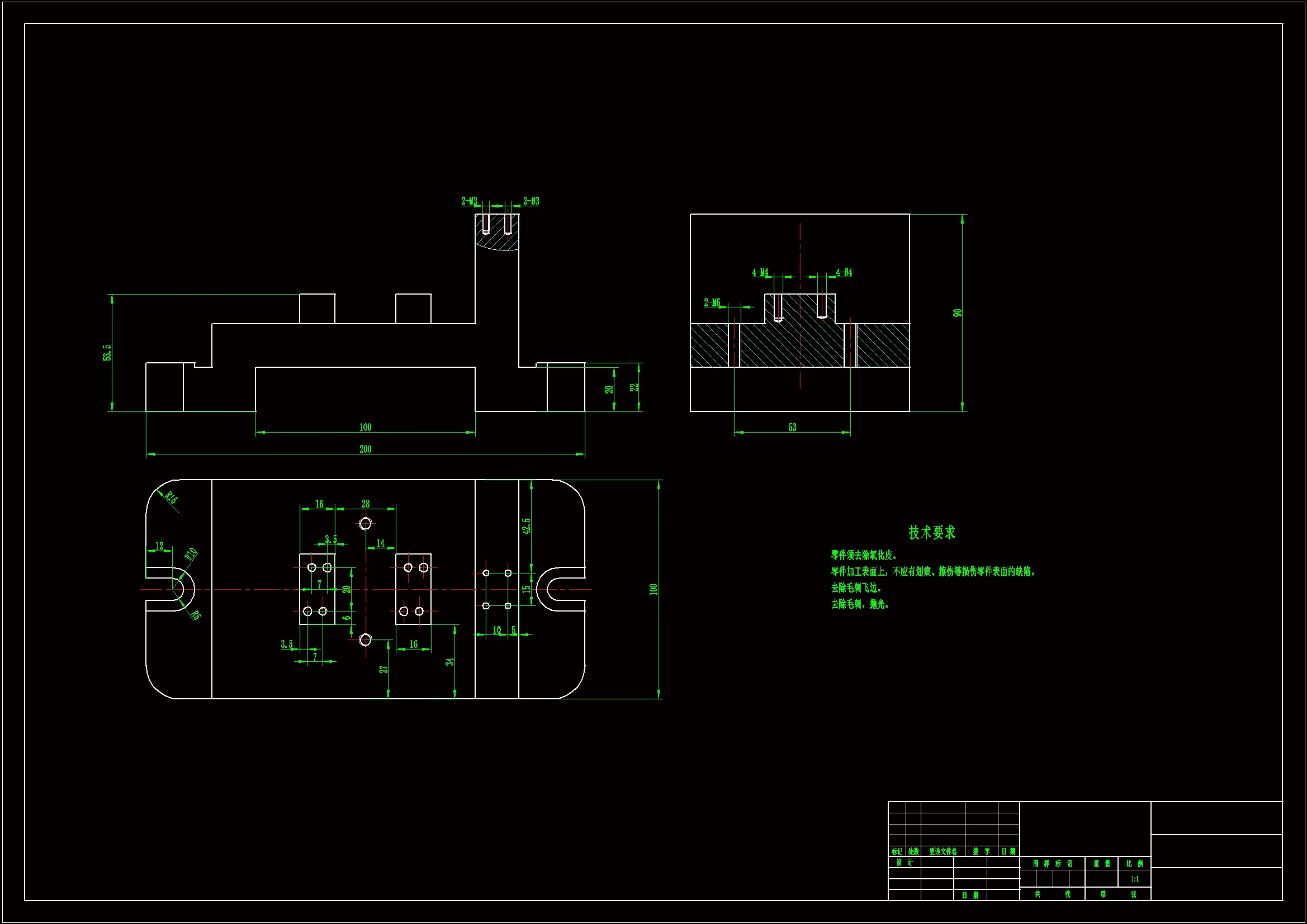Select the 28 dimension above top view

tap(366, 504)
